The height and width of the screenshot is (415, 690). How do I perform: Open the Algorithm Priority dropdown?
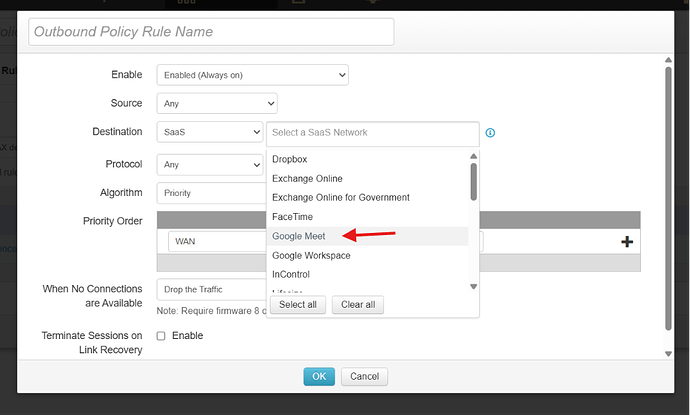pos(212,193)
